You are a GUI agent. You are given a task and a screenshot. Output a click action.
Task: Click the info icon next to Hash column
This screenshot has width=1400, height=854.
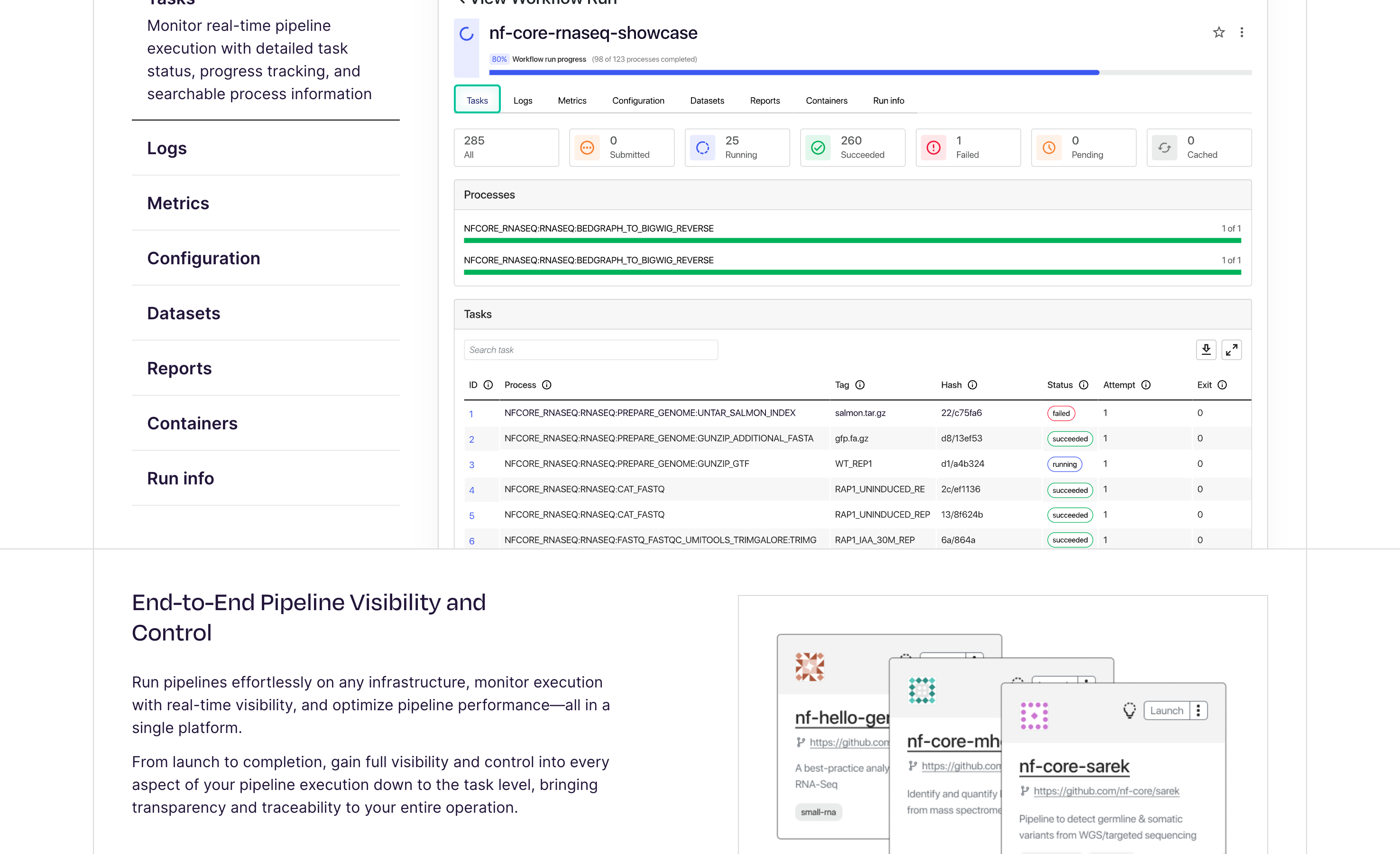[973, 385]
